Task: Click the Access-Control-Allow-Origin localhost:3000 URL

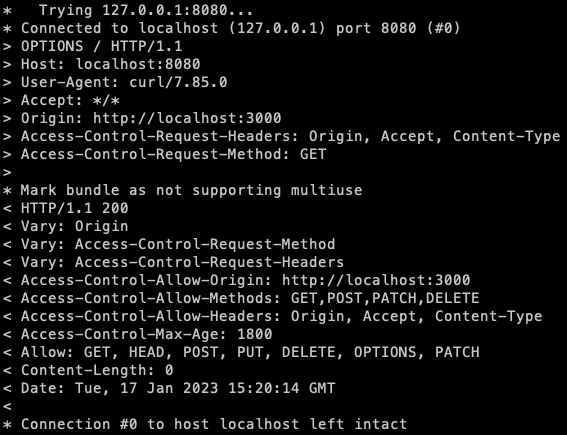Action: (376, 280)
